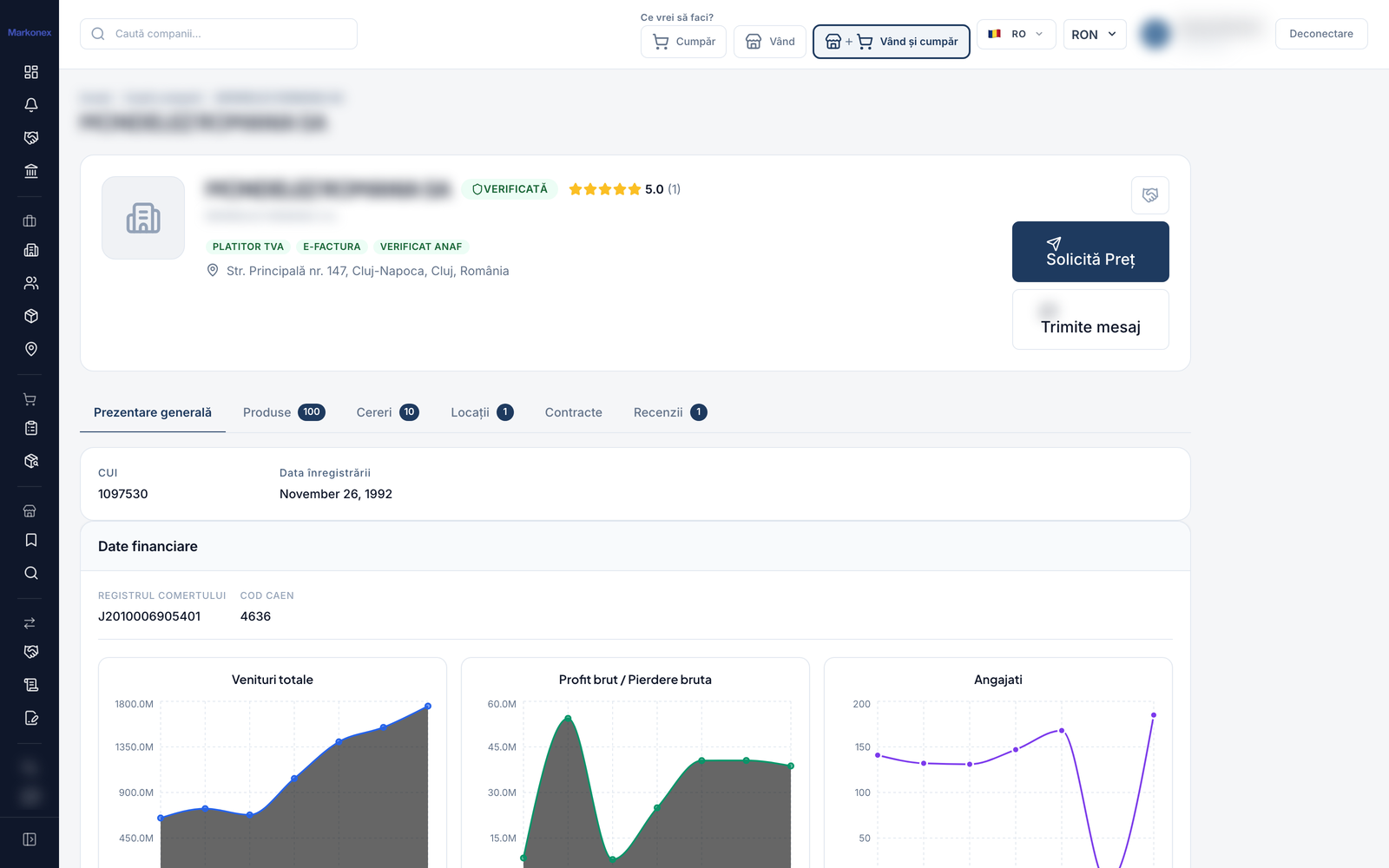Click the E-FACTURA tag

click(332, 247)
